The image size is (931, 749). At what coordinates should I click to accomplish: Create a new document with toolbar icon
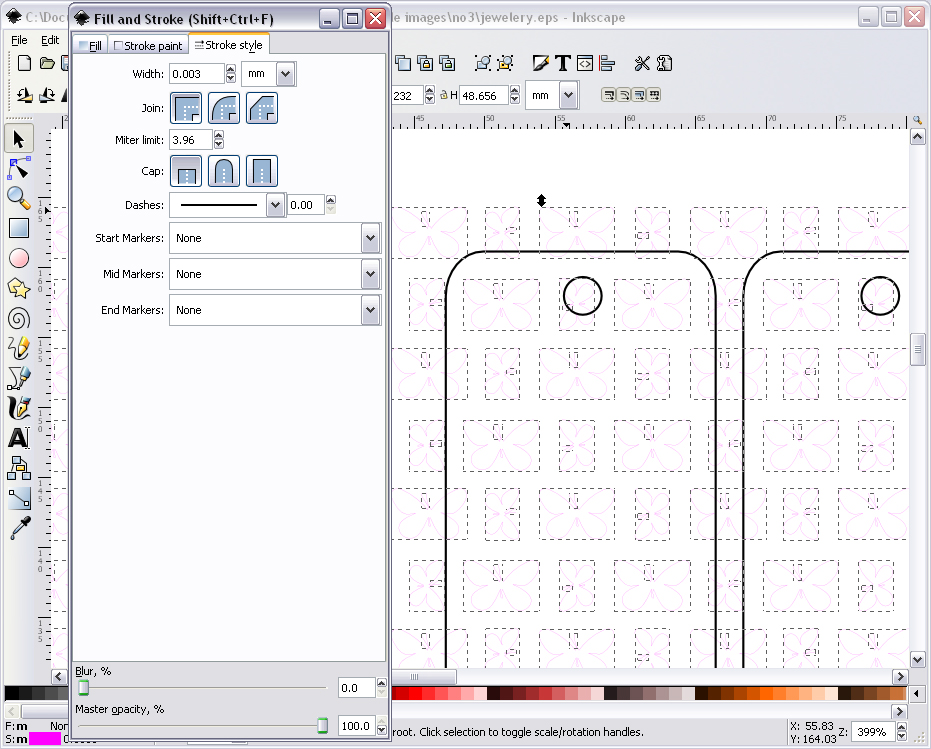[24, 63]
